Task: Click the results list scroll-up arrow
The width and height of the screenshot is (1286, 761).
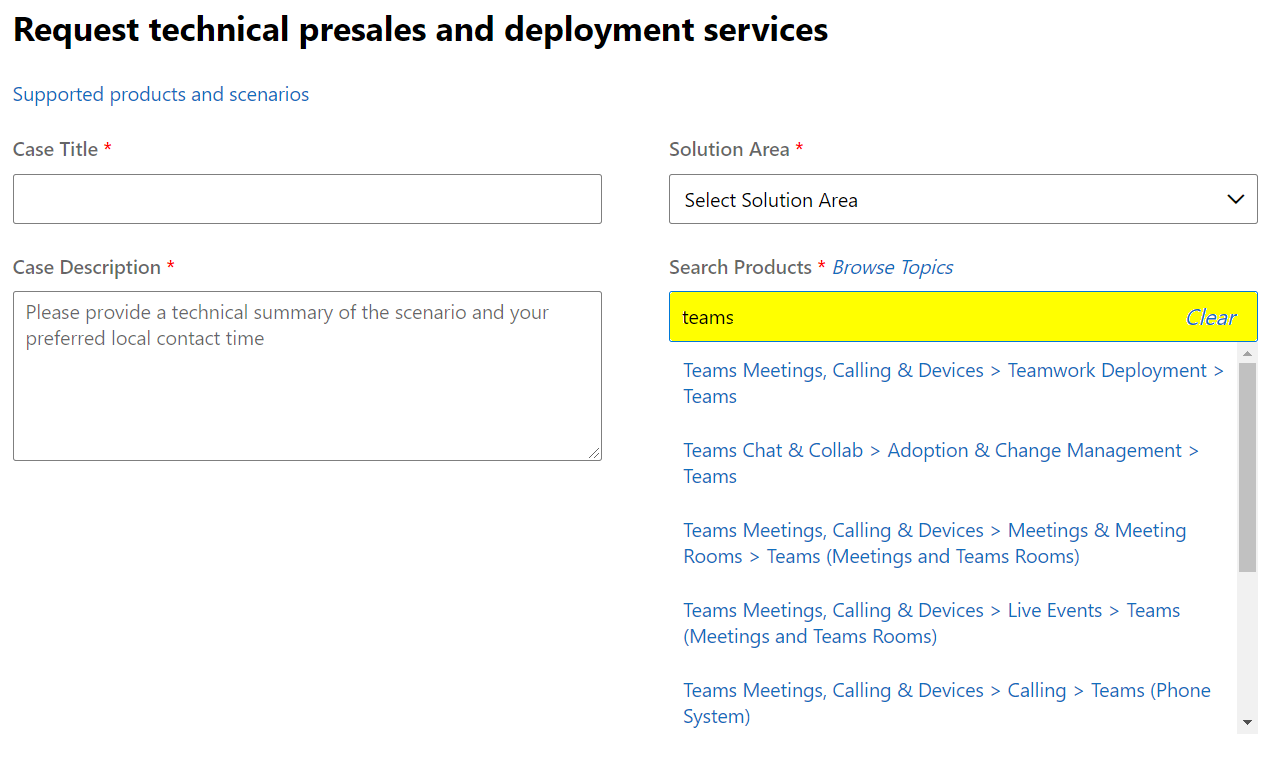Action: 1247,354
